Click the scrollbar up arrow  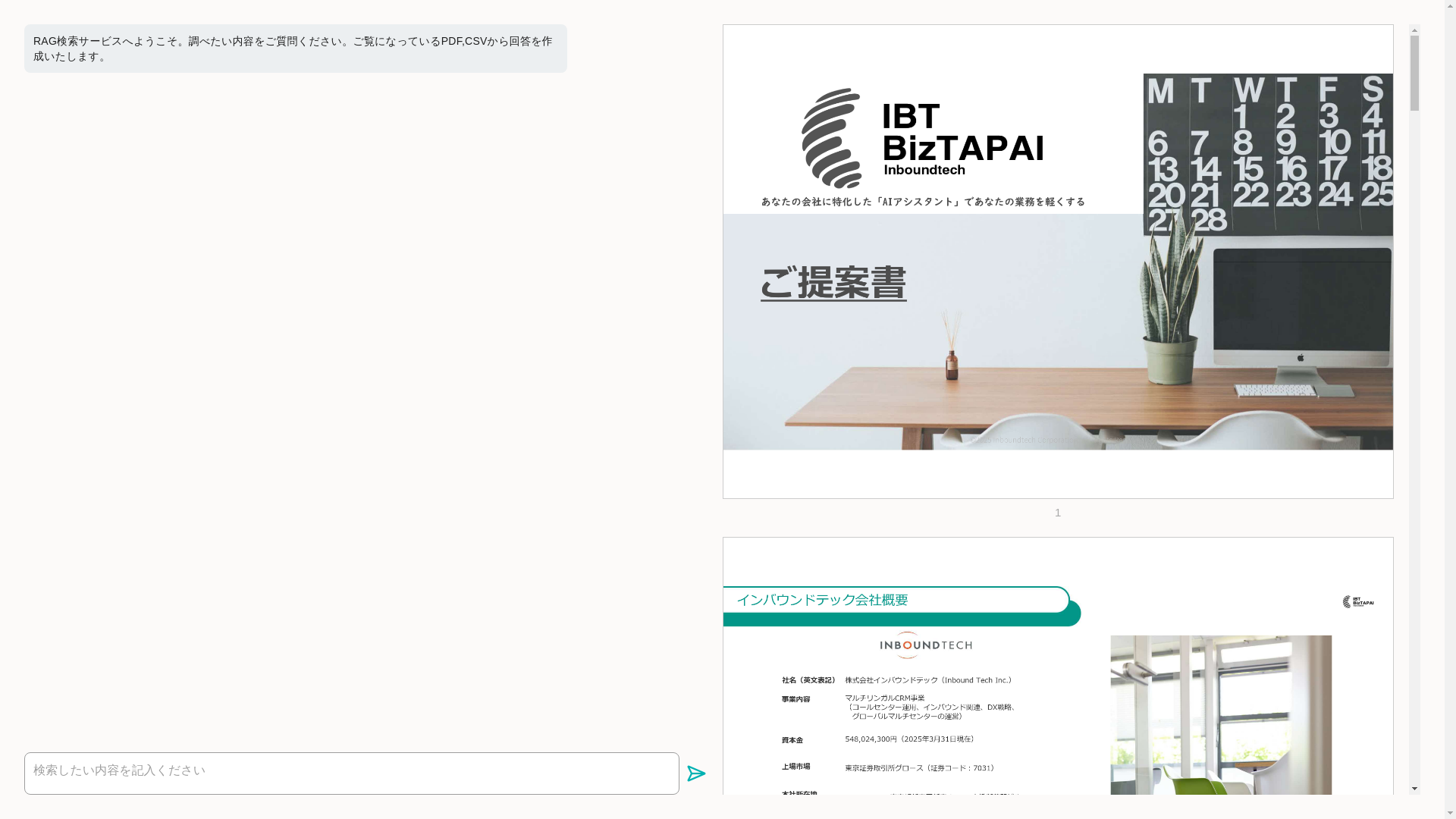click(1414, 30)
